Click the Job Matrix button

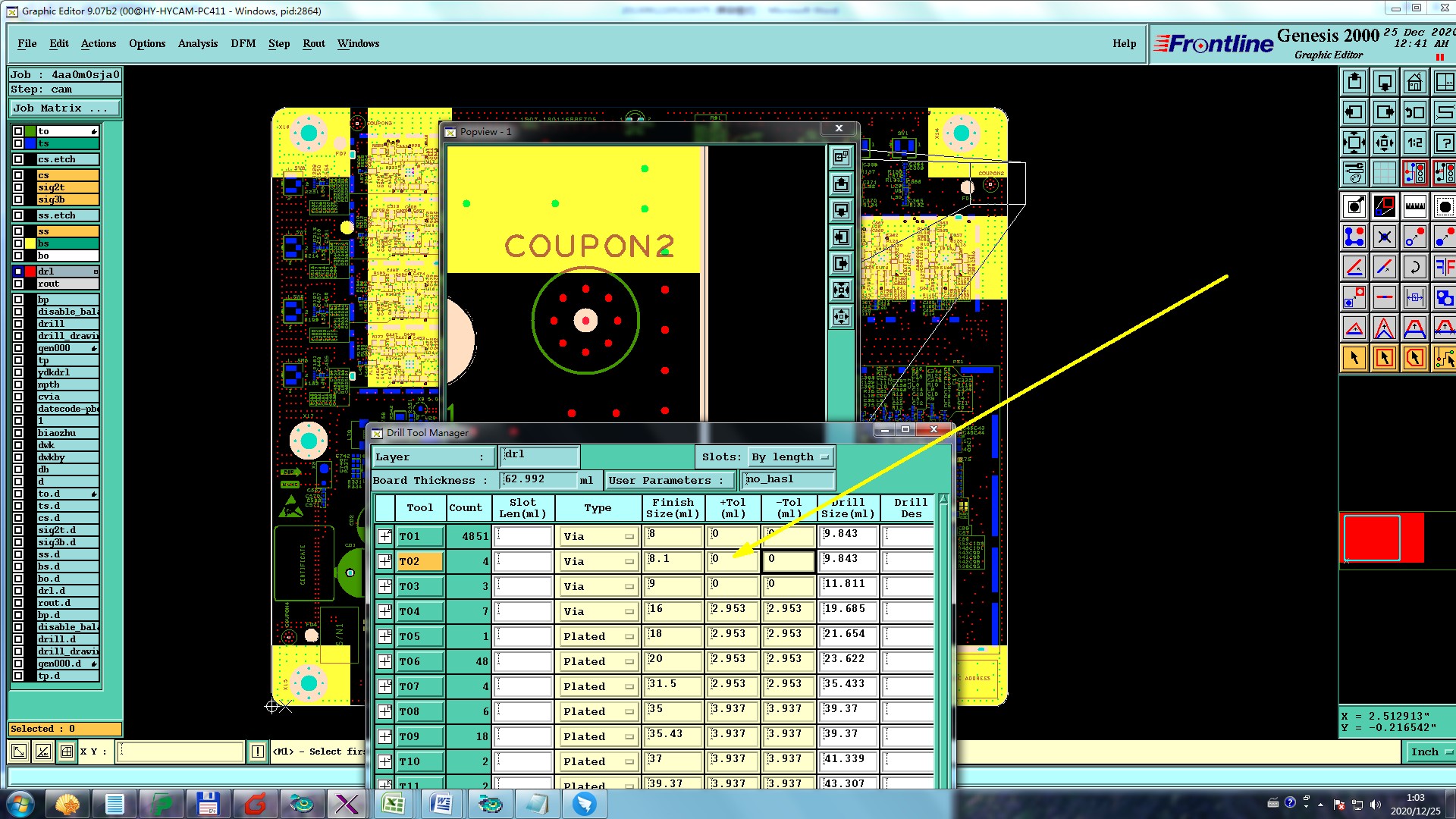tap(65, 108)
